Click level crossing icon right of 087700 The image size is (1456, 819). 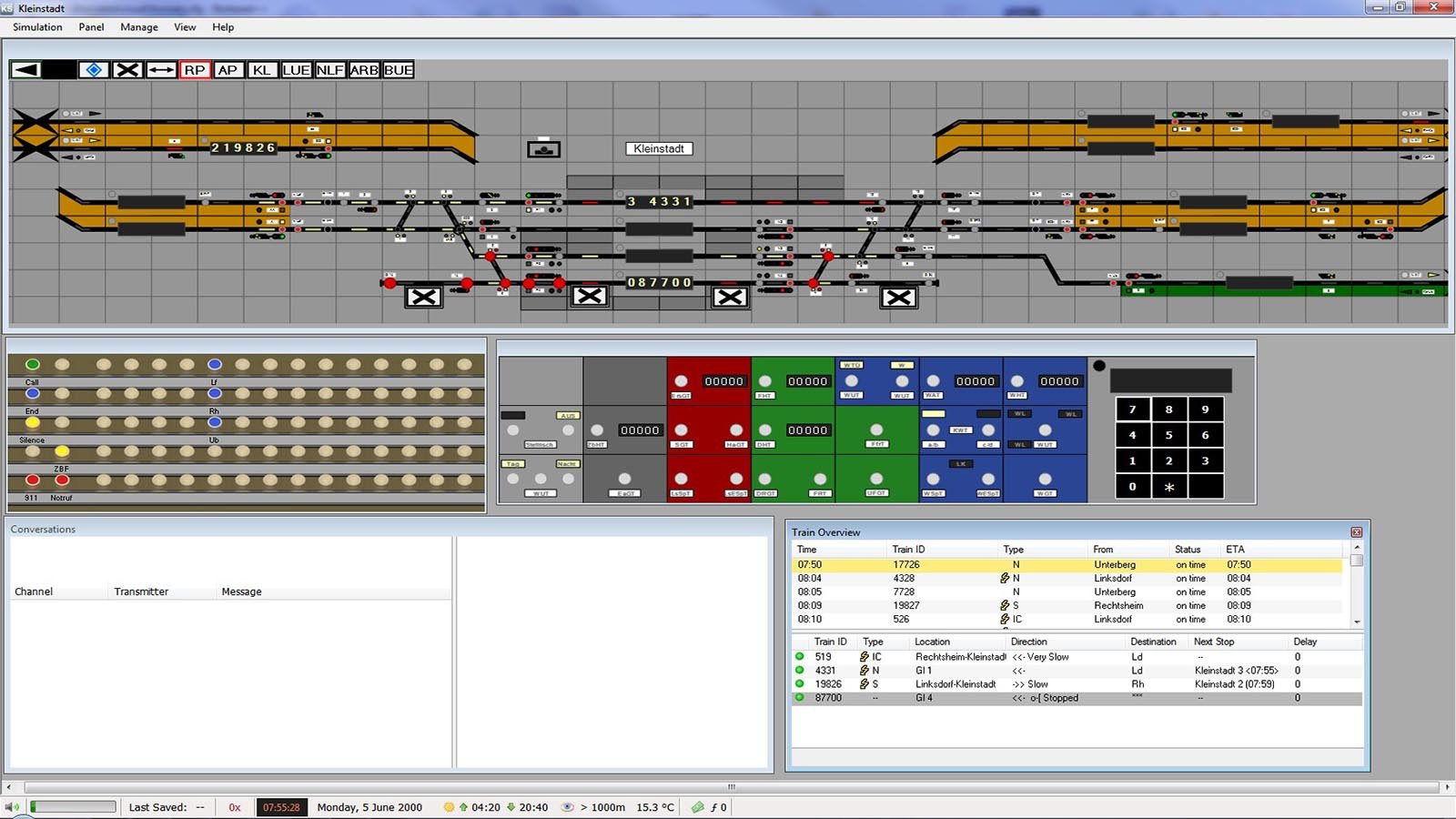[x=730, y=297]
